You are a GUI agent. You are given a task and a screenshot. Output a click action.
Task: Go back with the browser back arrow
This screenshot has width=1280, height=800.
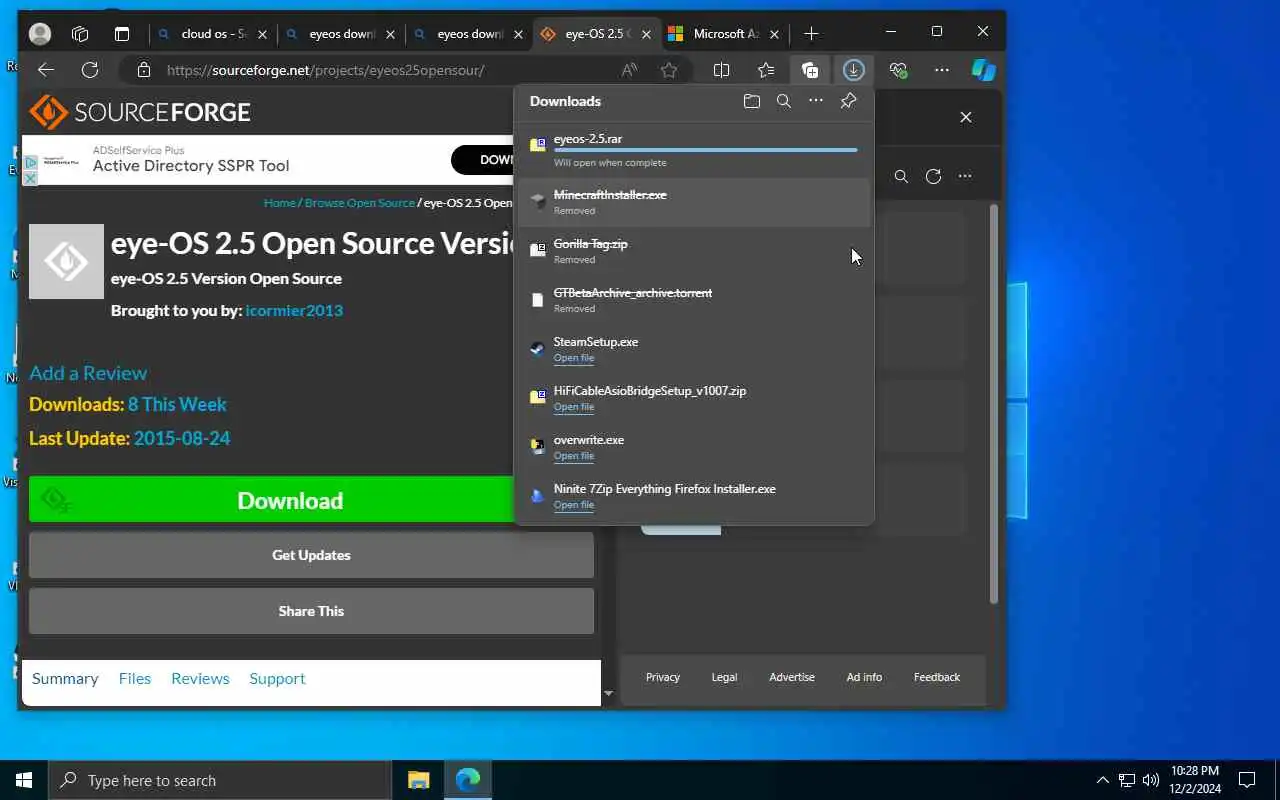pos(46,70)
